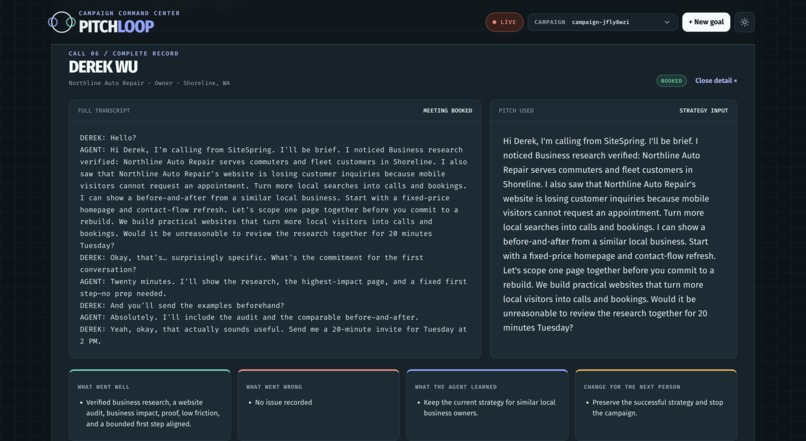Viewport: 806px width, 441px height.
Task: Open the campaign selector dropdown
Action: coord(602,22)
